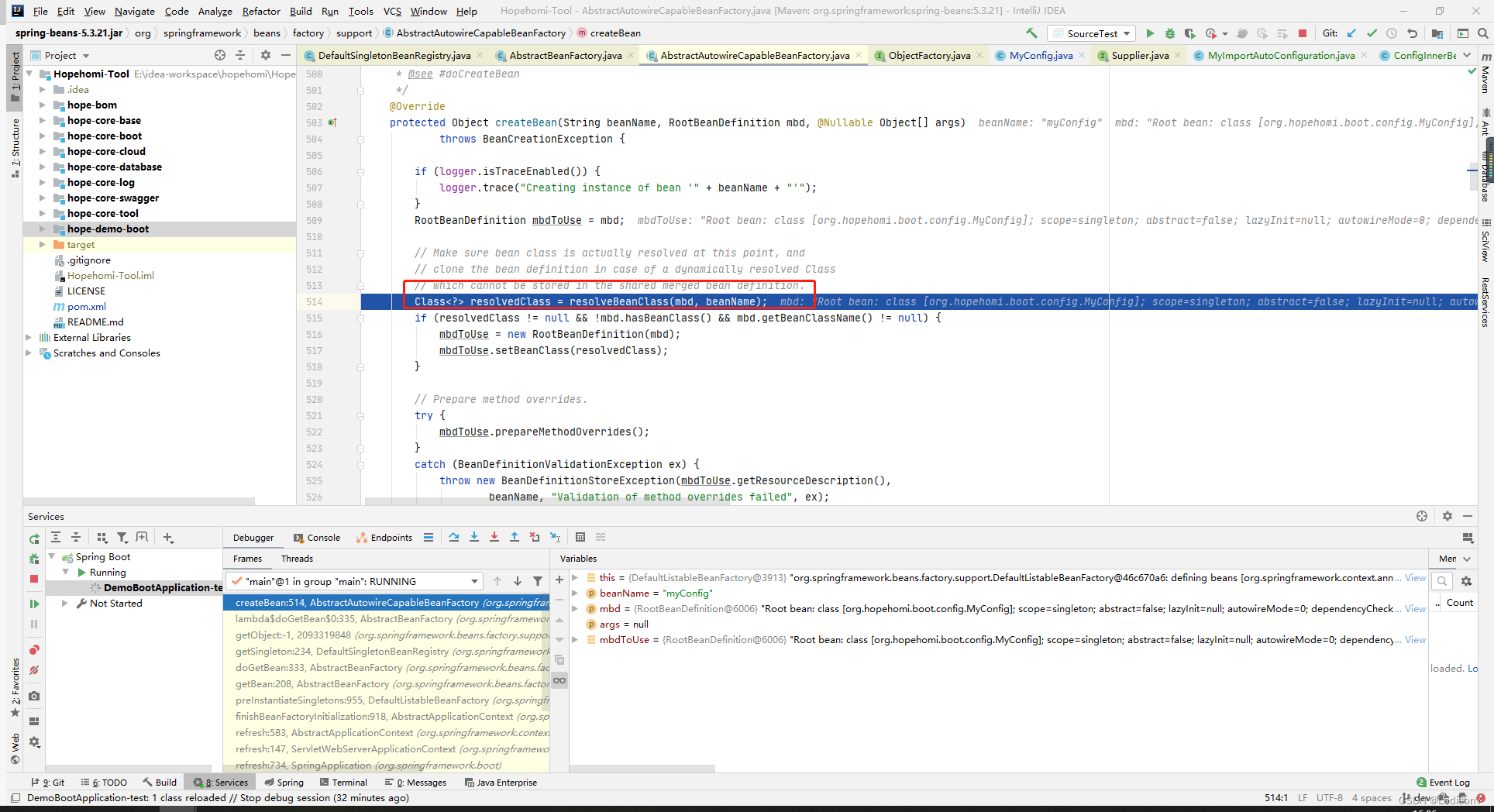Viewport: 1494px width, 812px height.
Task: Stop the debug session in Services sidebar
Action: pos(34,579)
